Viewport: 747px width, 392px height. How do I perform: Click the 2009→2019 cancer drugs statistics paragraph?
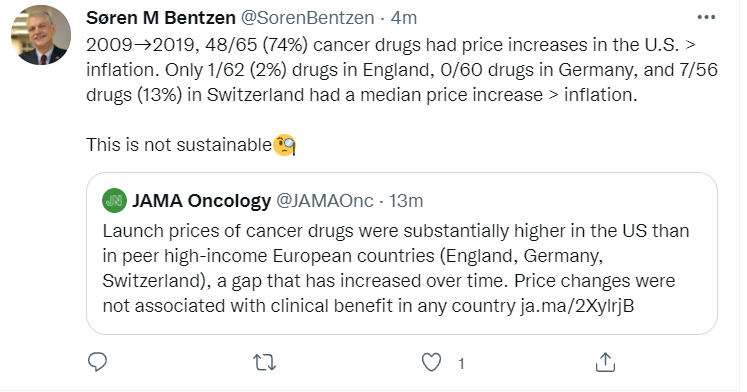[x=402, y=70]
